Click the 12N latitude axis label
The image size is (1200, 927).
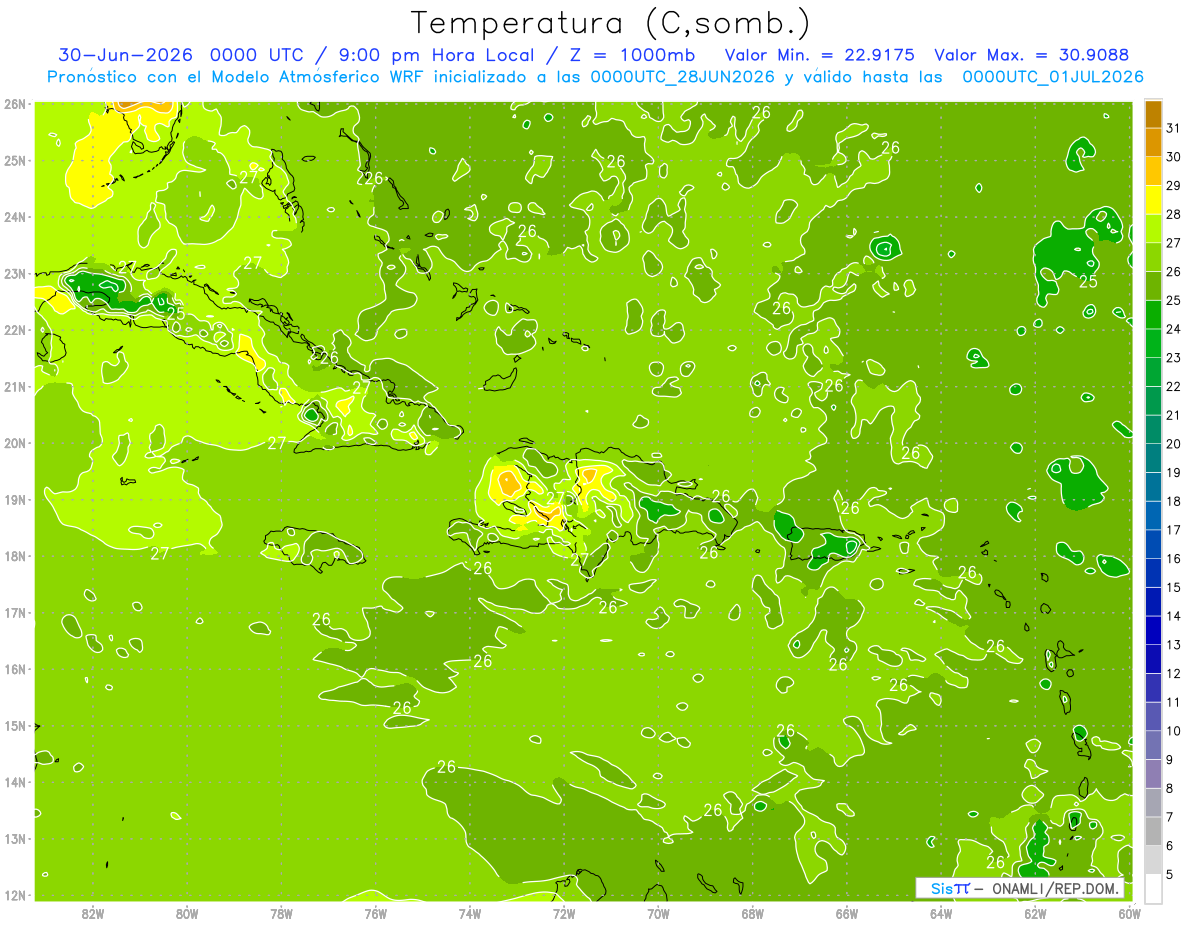tap(16, 895)
